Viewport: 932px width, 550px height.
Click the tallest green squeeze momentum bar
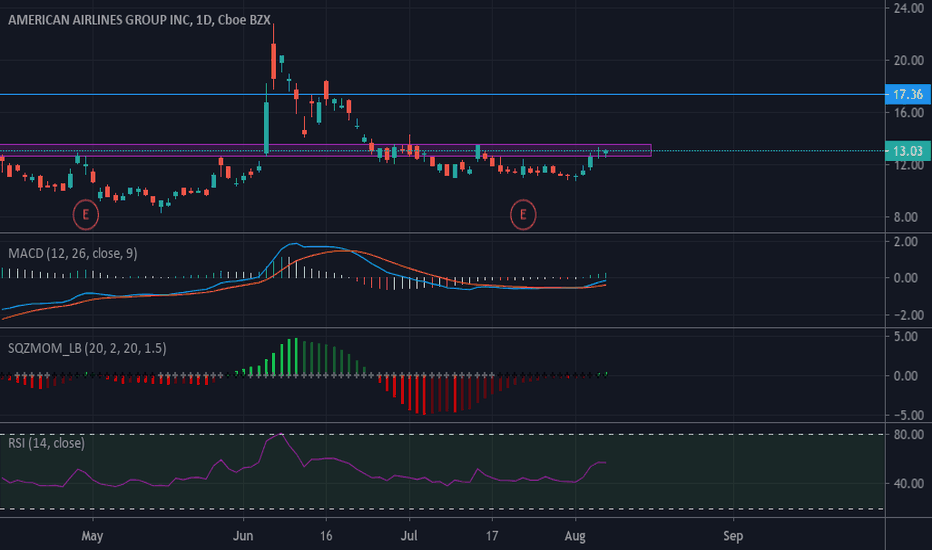[295, 357]
